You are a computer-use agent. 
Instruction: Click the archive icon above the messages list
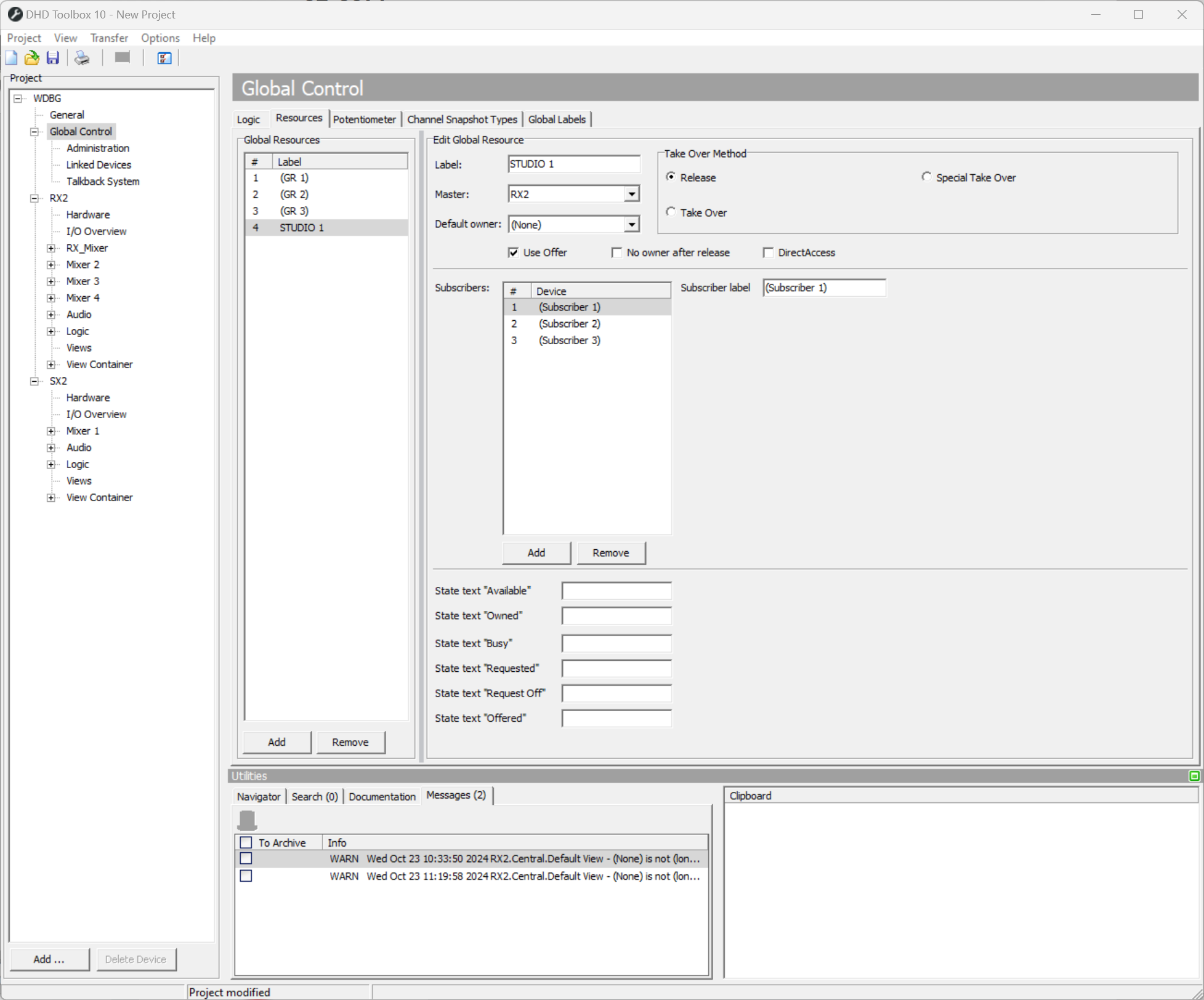(x=247, y=821)
